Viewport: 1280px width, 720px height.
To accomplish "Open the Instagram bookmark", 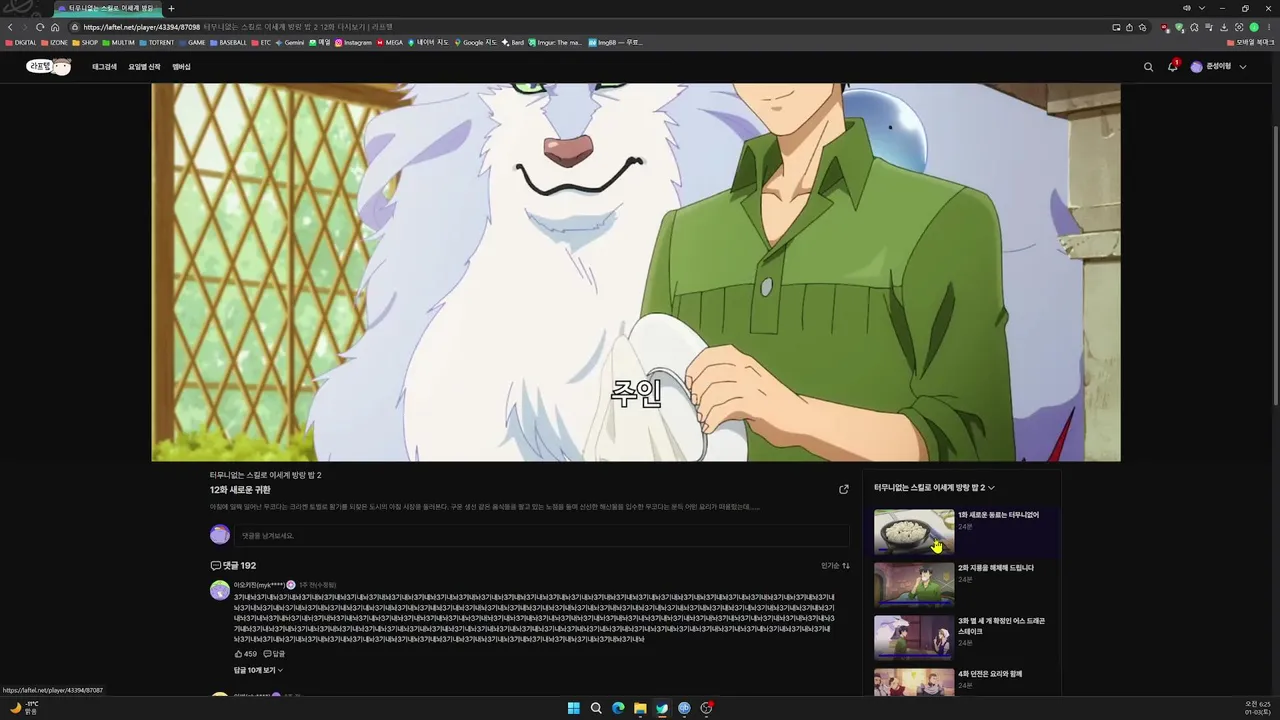I will [353, 43].
